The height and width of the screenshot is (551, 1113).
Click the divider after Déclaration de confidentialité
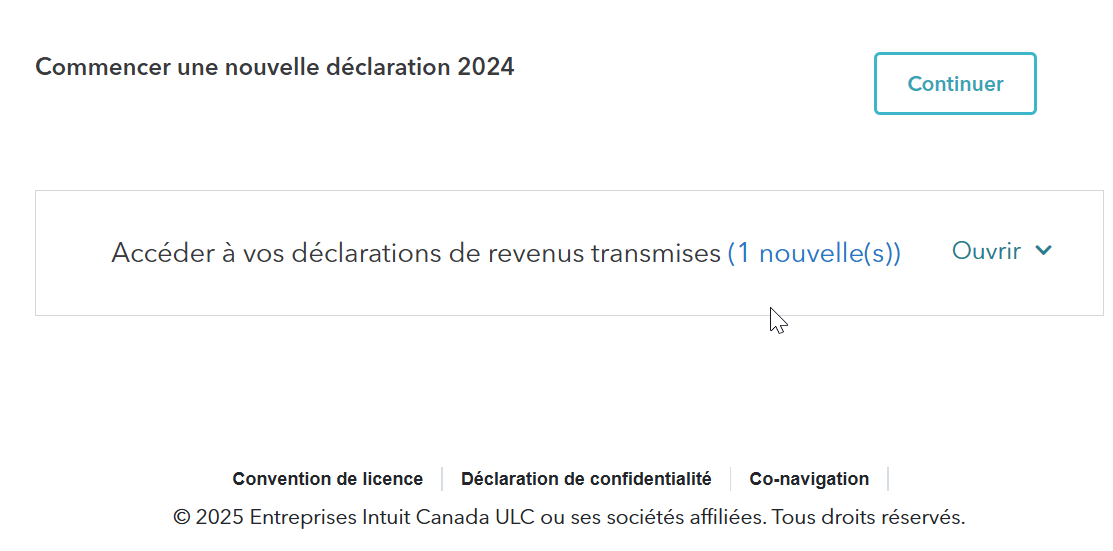(x=731, y=479)
